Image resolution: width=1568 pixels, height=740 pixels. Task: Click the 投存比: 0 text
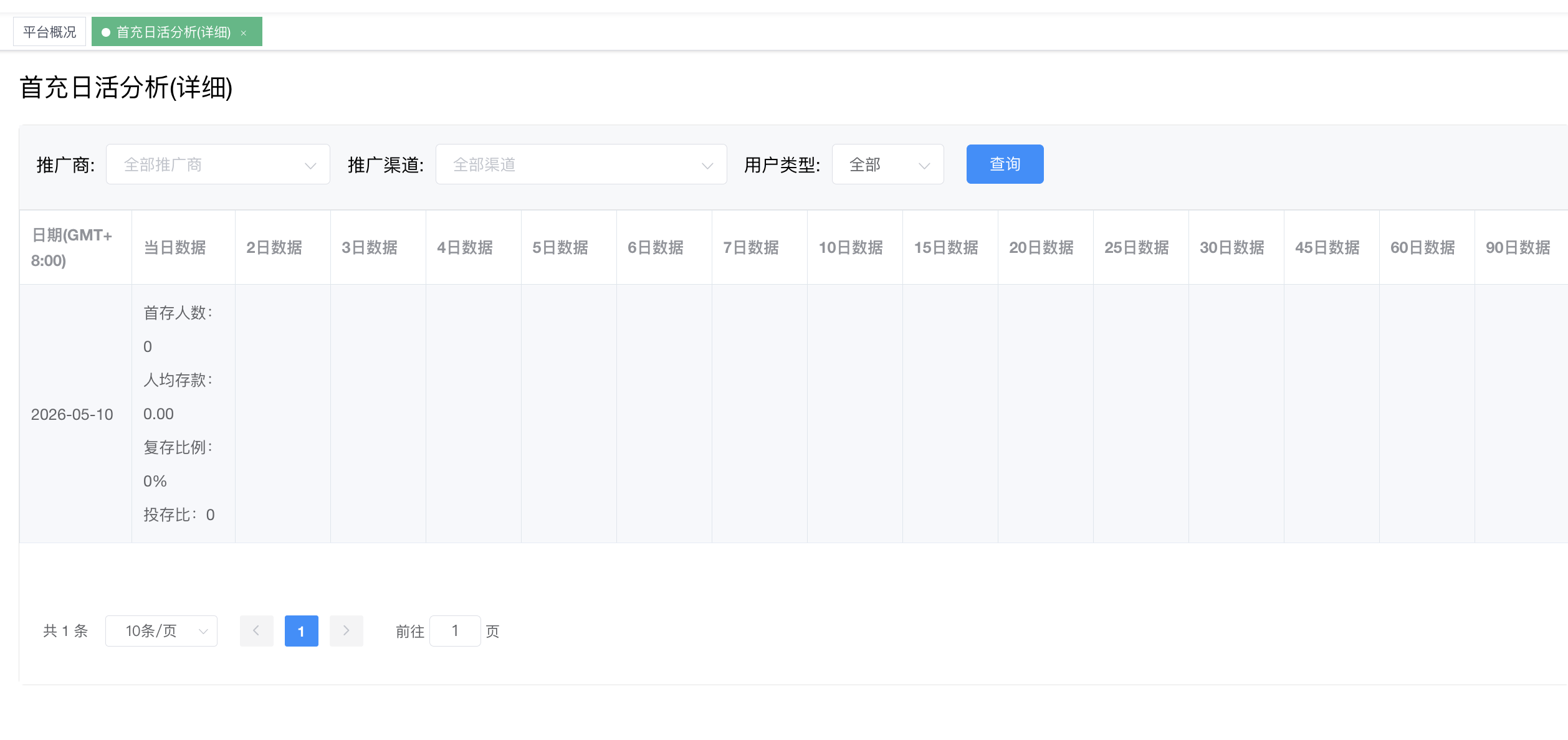179,515
